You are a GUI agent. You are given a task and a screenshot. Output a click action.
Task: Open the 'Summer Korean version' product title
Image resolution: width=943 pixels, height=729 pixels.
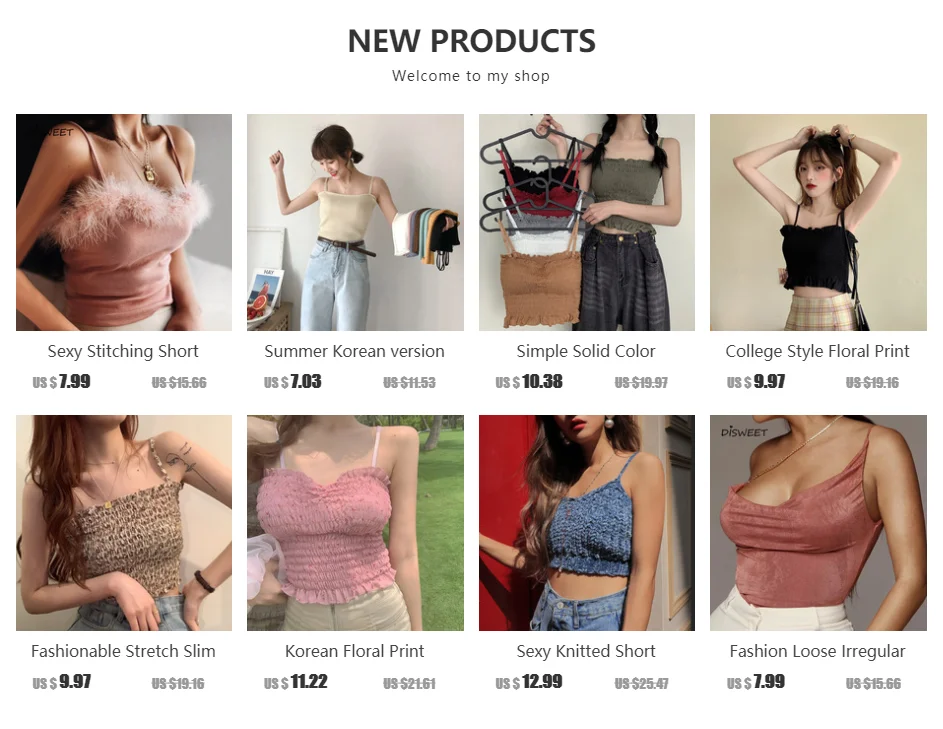pyautogui.click(x=355, y=351)
